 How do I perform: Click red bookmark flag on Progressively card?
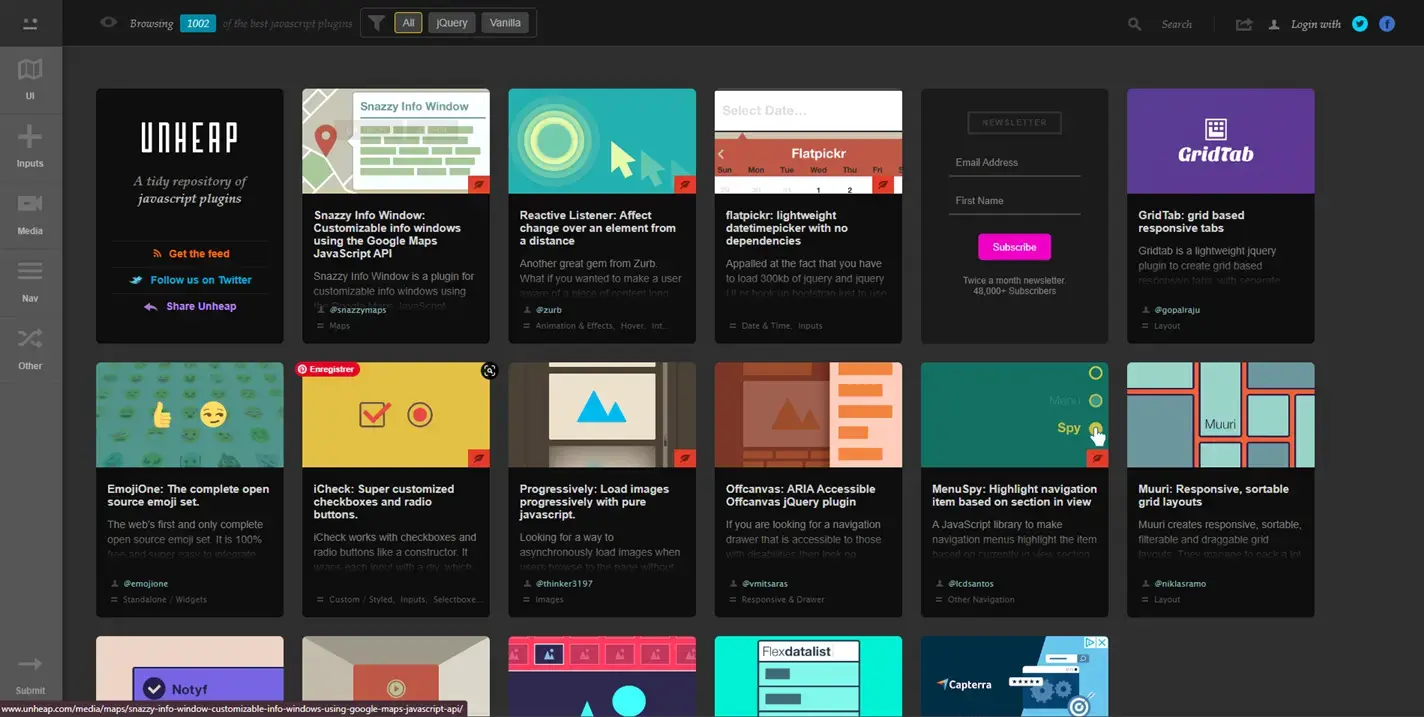[685, 458]
